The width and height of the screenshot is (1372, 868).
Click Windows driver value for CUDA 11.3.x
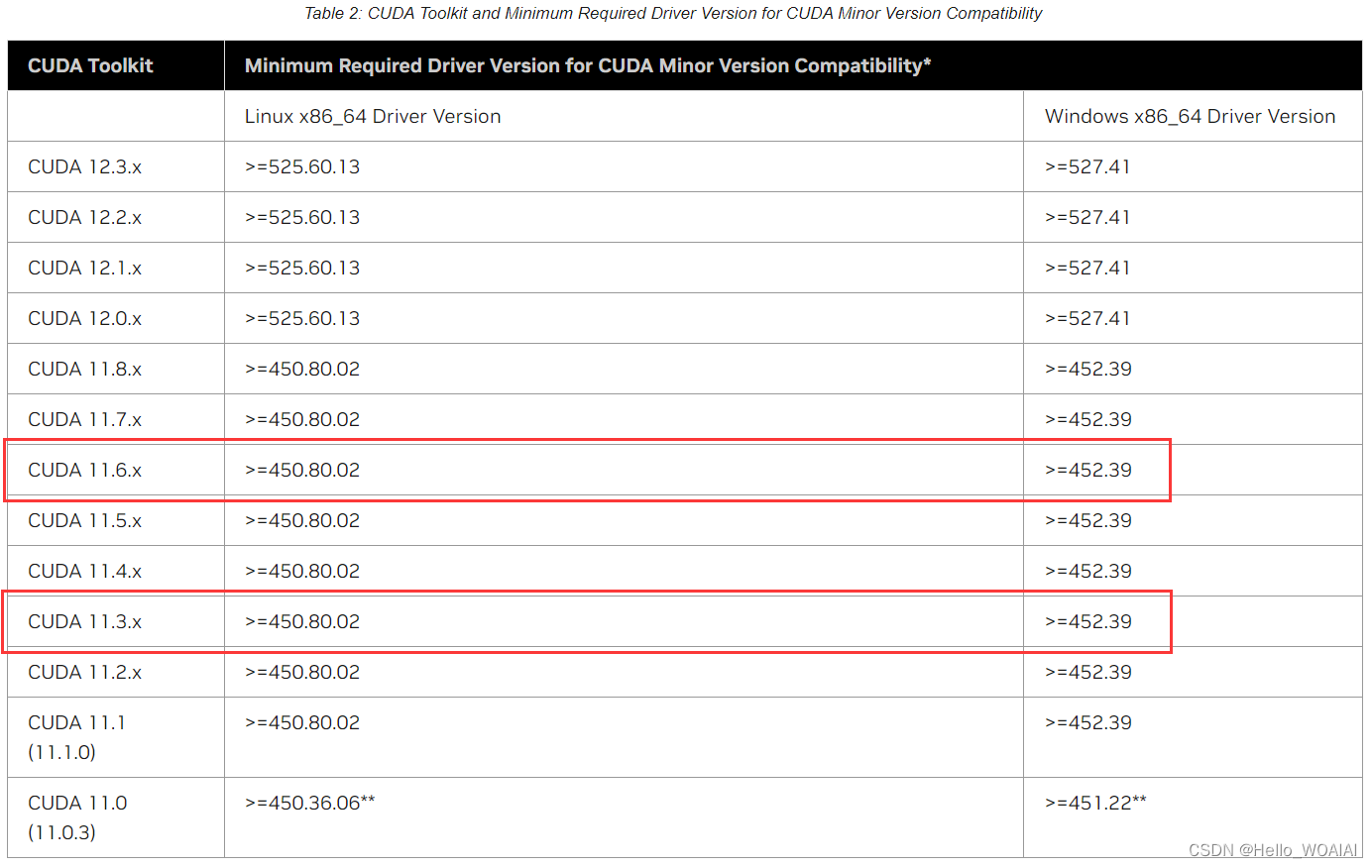tap(1088, 622)
